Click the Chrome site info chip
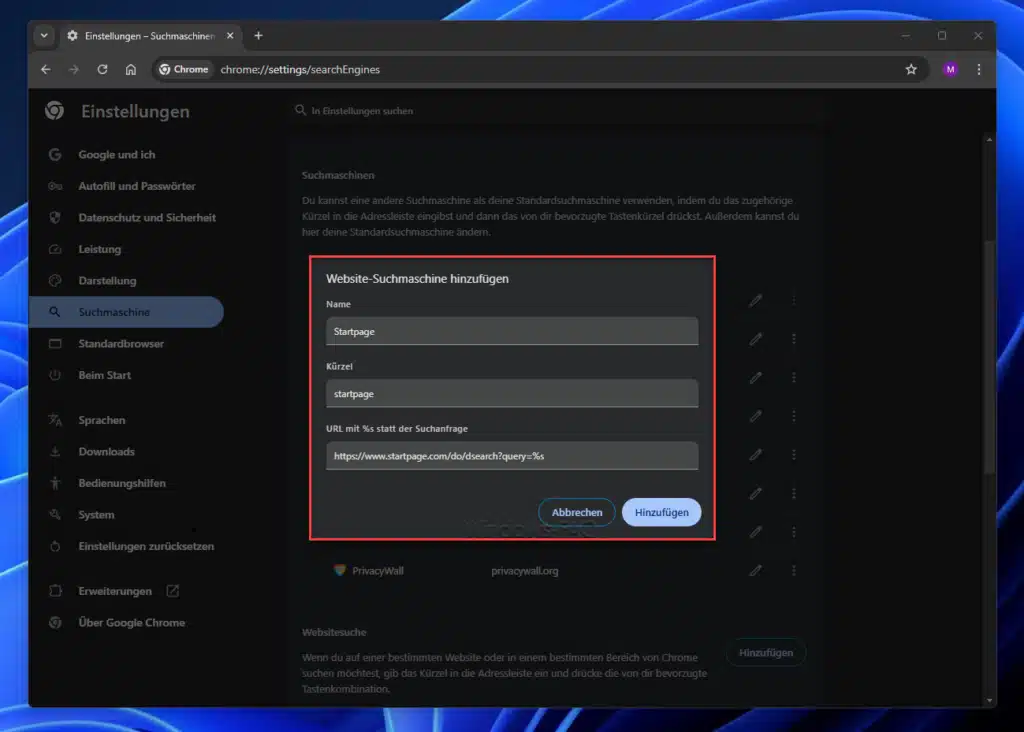 pyautogui.click(x=184, y=69)
